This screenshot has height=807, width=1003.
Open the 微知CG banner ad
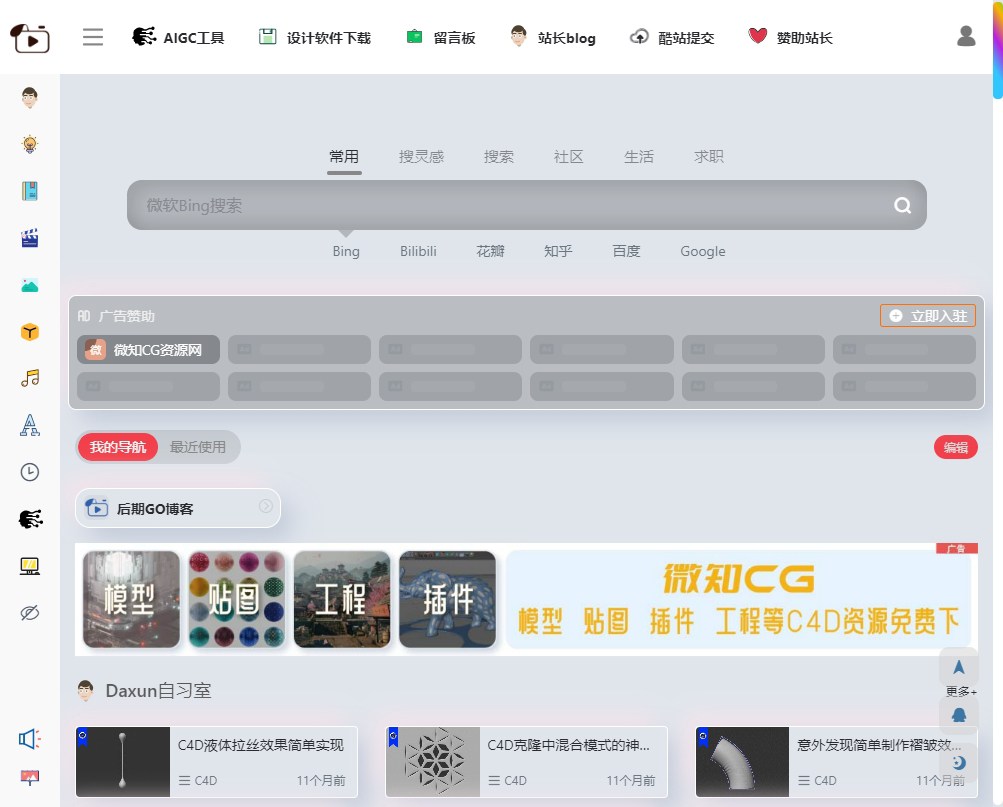[738, 599]
